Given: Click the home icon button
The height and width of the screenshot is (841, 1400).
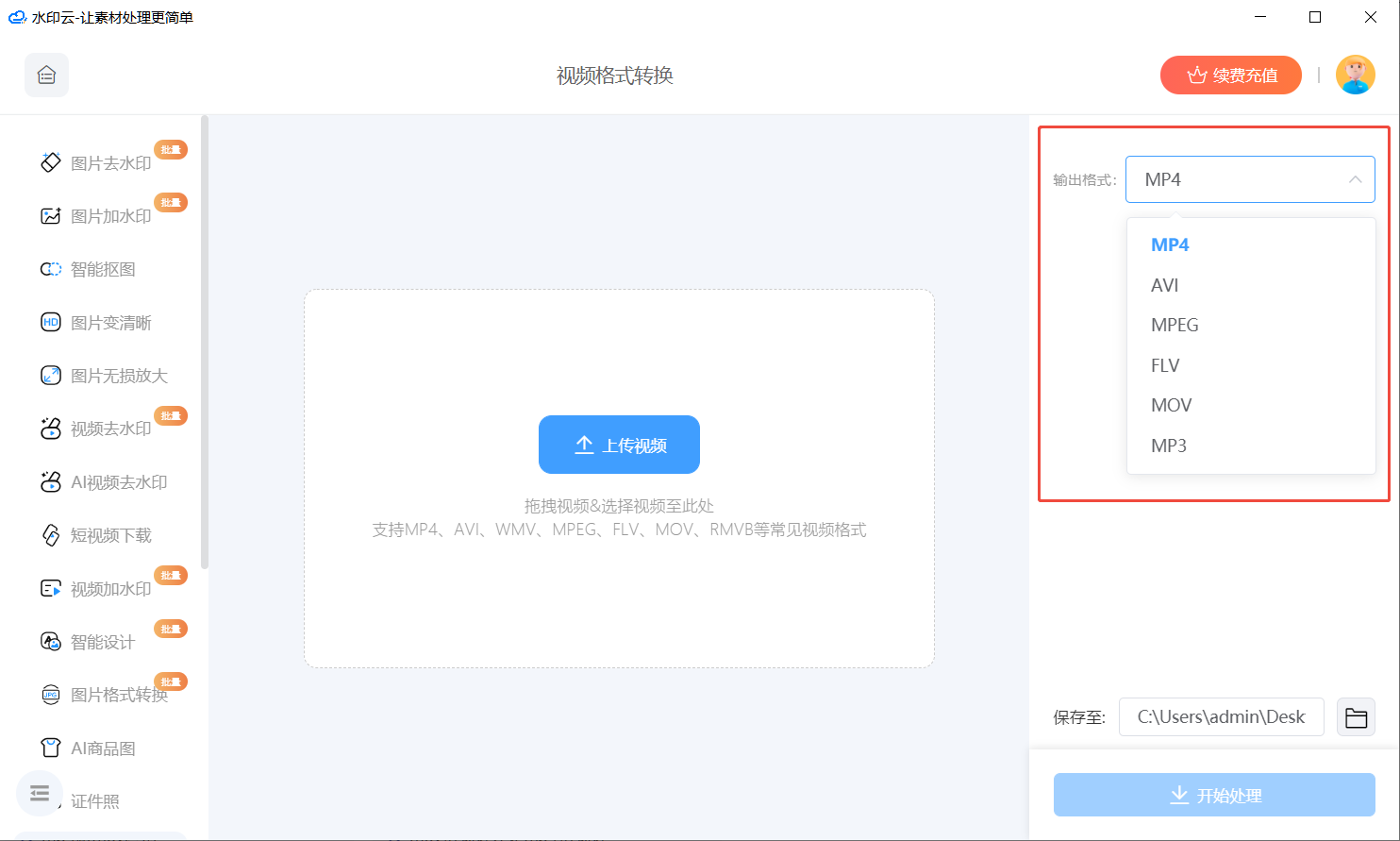Looking at the screenshot, I should point(46,76).
